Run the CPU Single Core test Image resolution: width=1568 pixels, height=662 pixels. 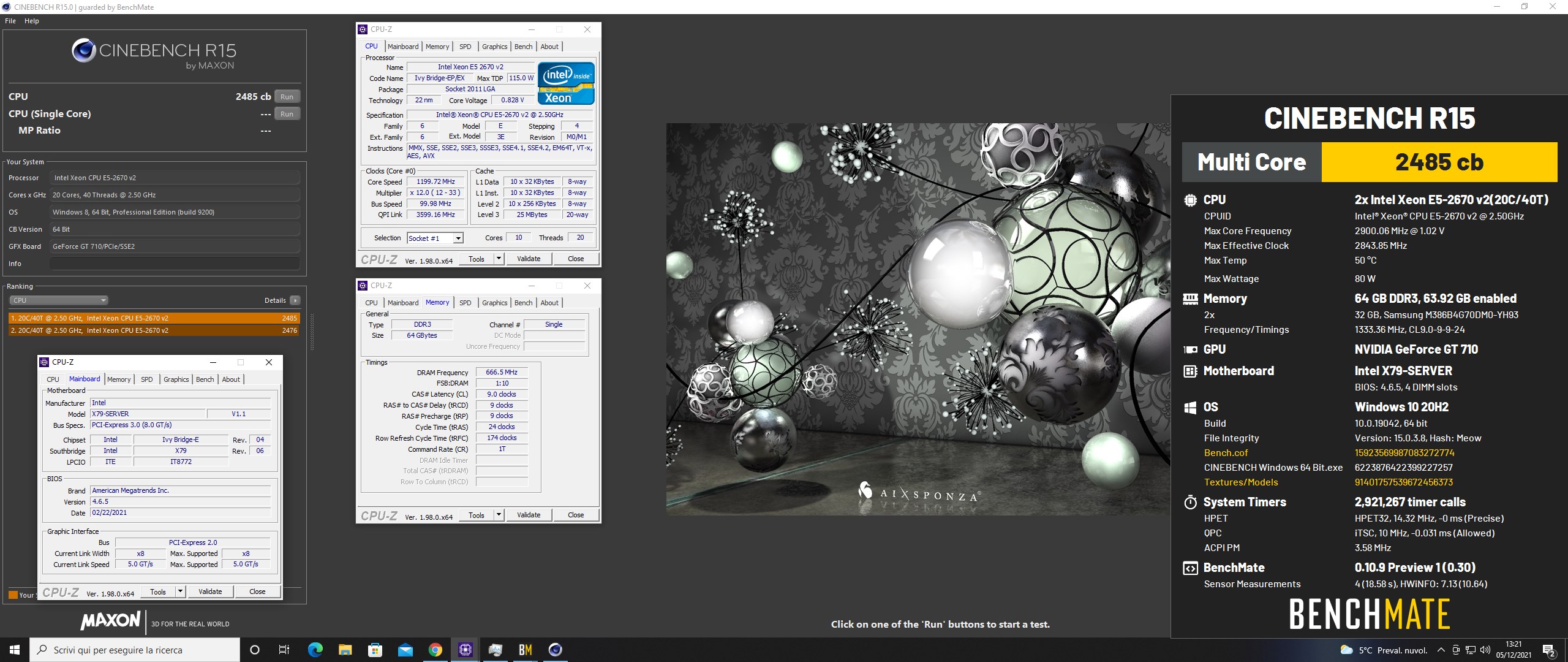(x=287, y=114)
